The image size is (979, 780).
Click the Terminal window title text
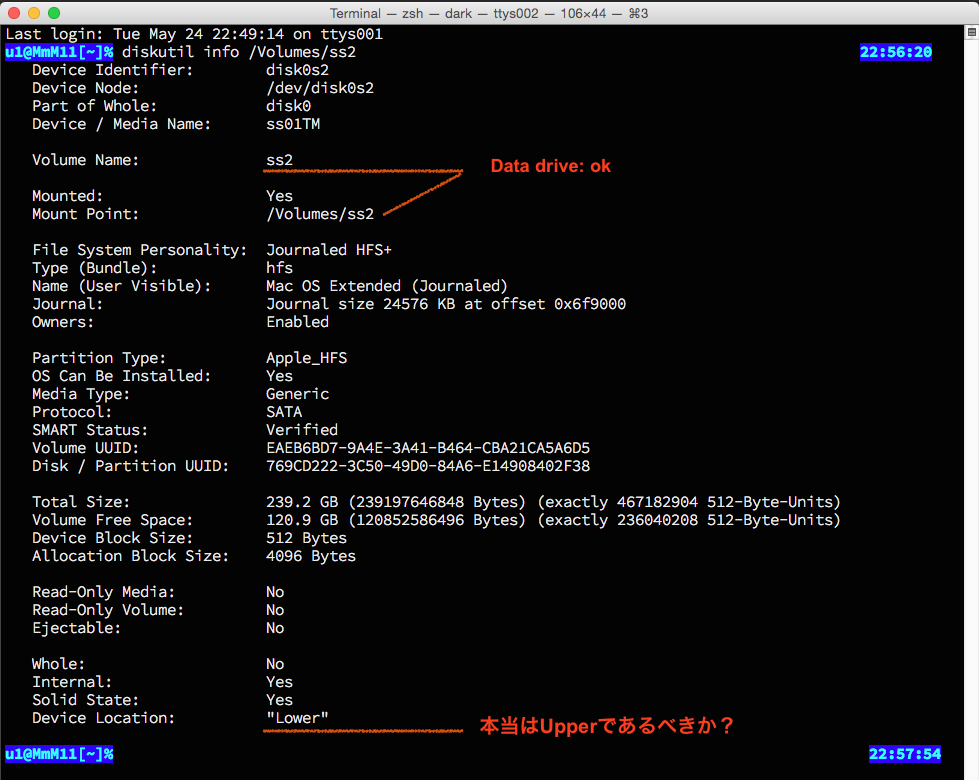489,13
